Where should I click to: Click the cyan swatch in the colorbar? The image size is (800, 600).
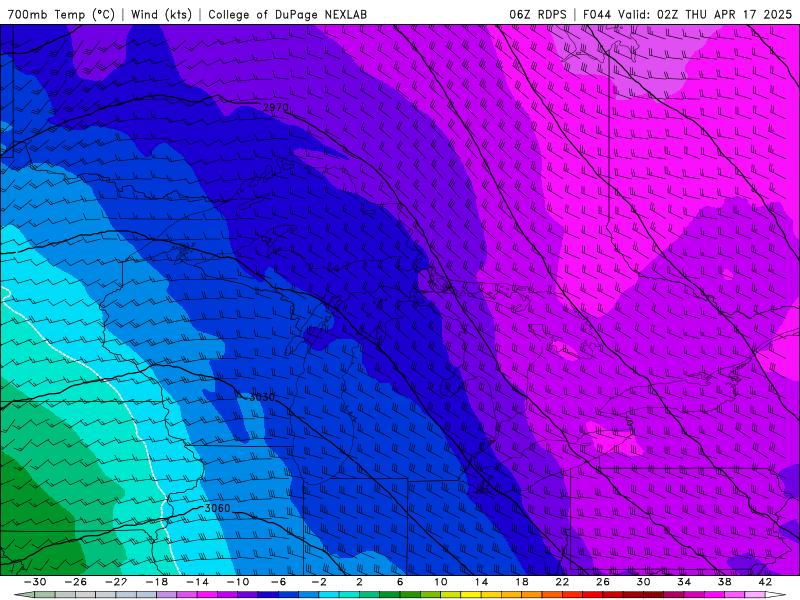click(x=329, y=595)
